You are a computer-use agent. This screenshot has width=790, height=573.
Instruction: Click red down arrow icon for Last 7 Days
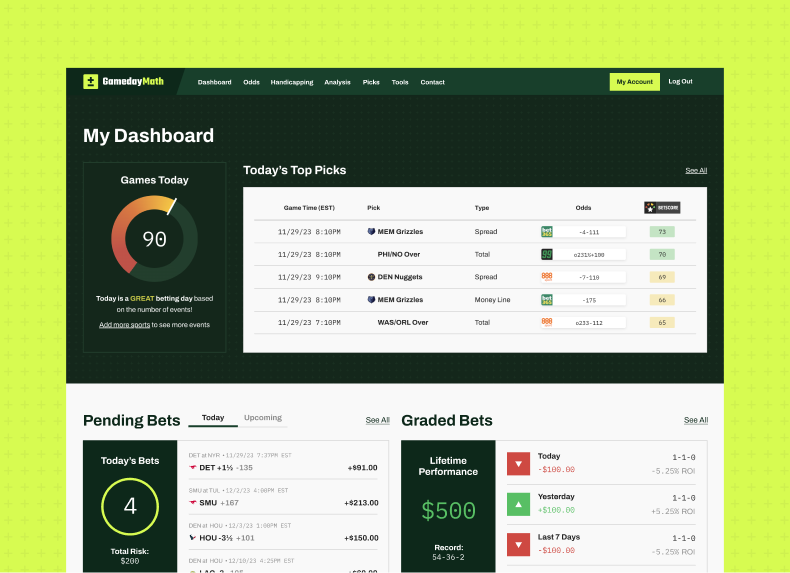click(x=518, y=544)
